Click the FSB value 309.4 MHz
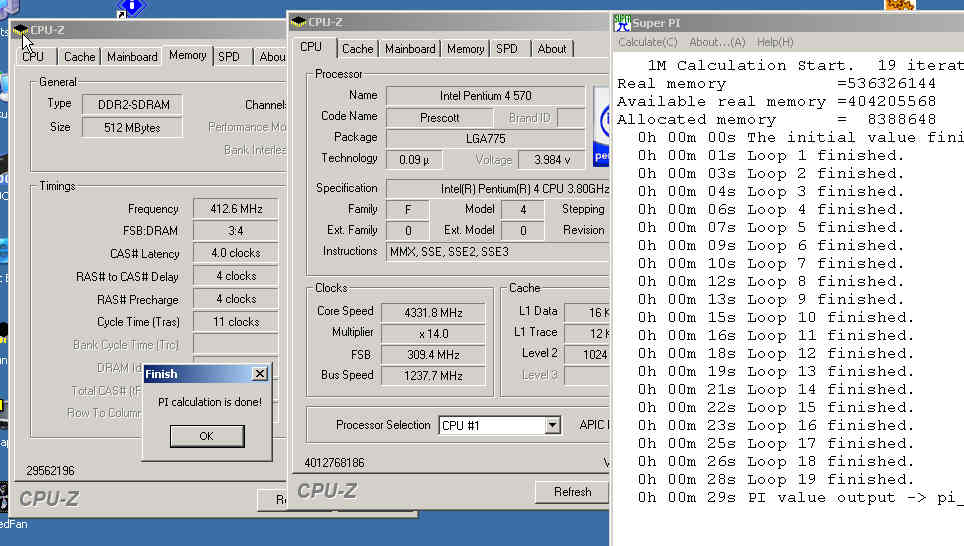This screenshot has height=546, width=964. pos(433,355)
